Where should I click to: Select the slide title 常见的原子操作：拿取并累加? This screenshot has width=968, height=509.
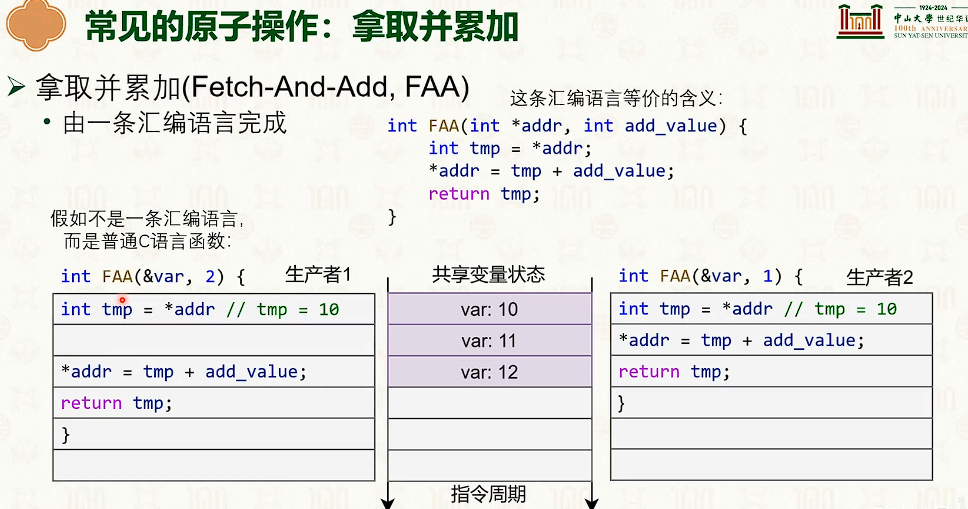pyautogui.click(x=301, y=27)
